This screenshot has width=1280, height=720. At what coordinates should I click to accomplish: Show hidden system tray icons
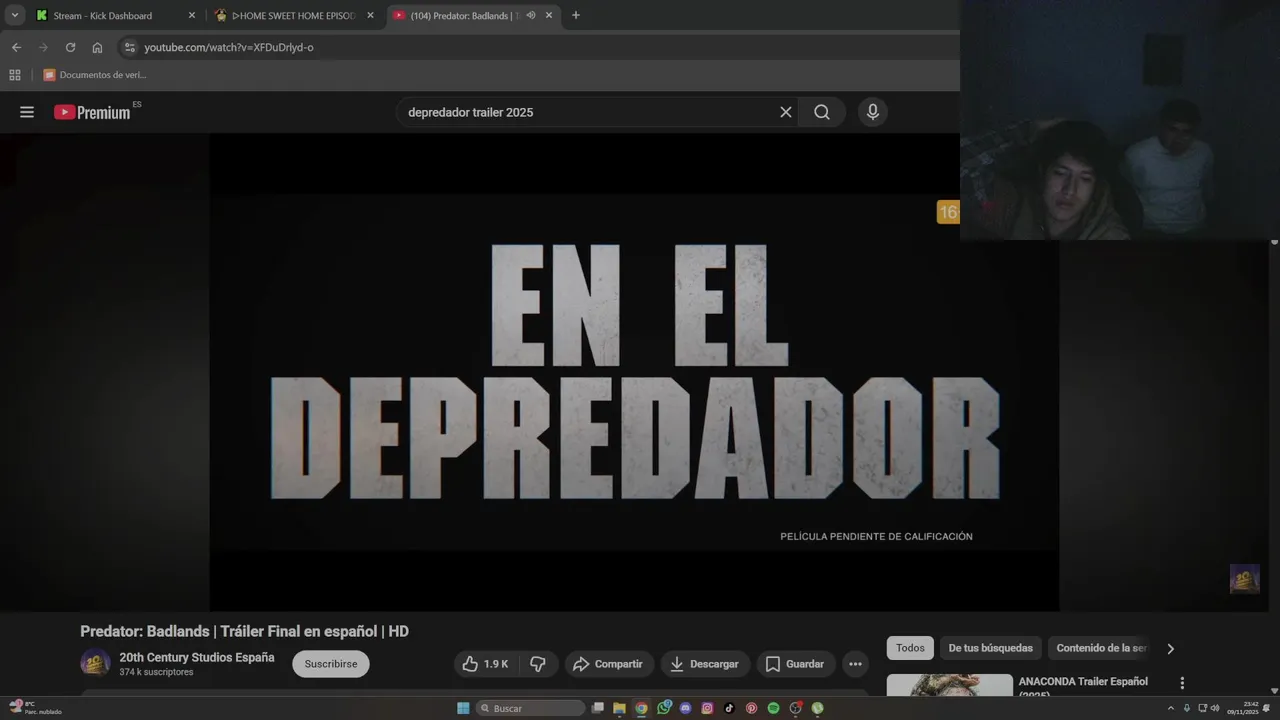point(1171,708)
